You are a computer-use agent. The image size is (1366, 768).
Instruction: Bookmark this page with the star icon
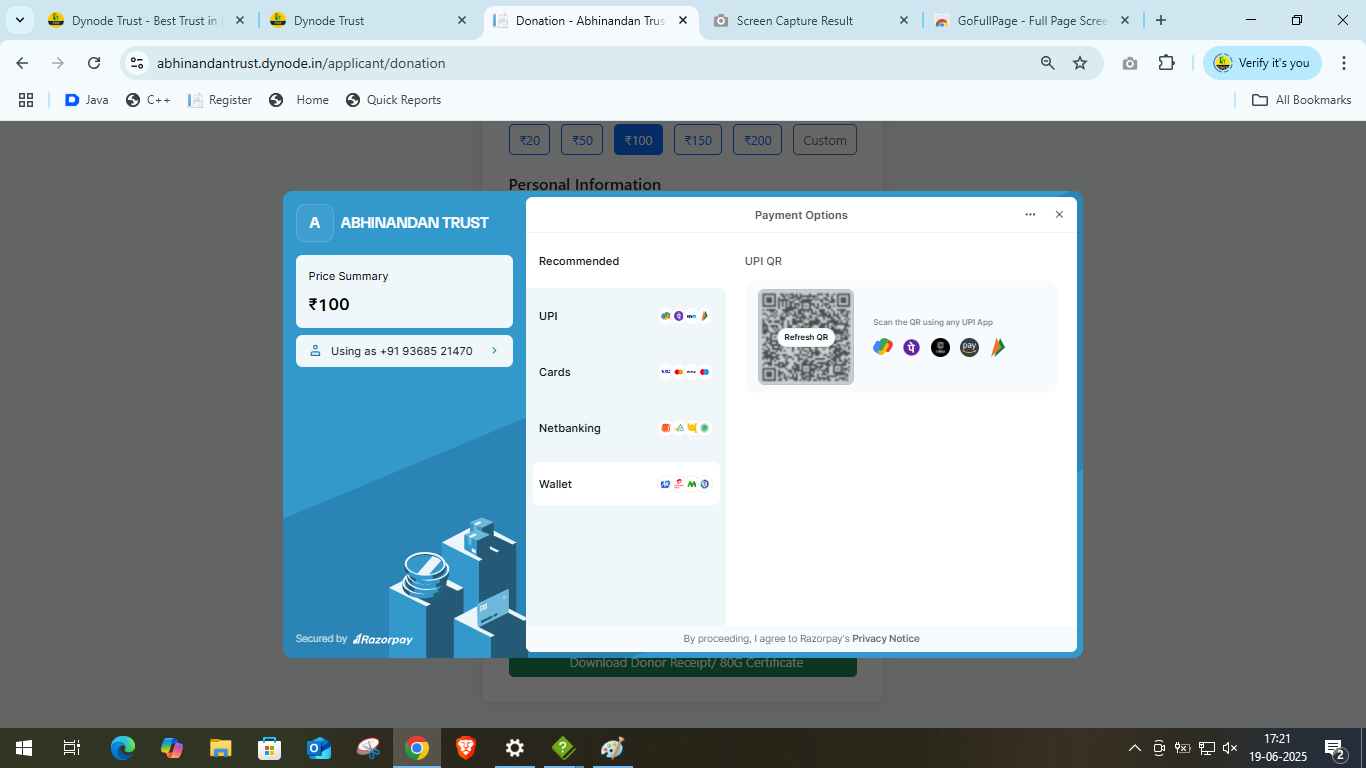[x=1080, y=63]
